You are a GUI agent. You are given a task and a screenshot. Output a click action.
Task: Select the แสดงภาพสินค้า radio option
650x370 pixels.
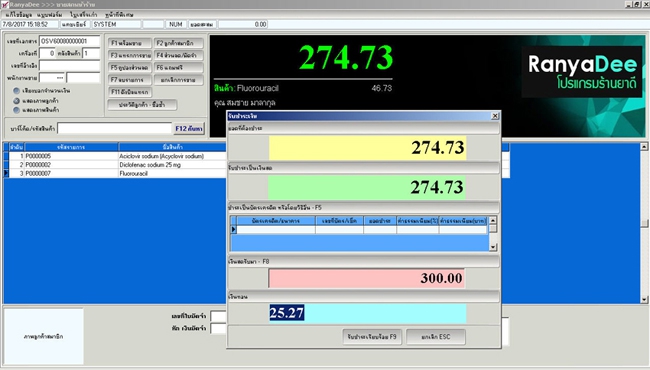tap(17, 110)
